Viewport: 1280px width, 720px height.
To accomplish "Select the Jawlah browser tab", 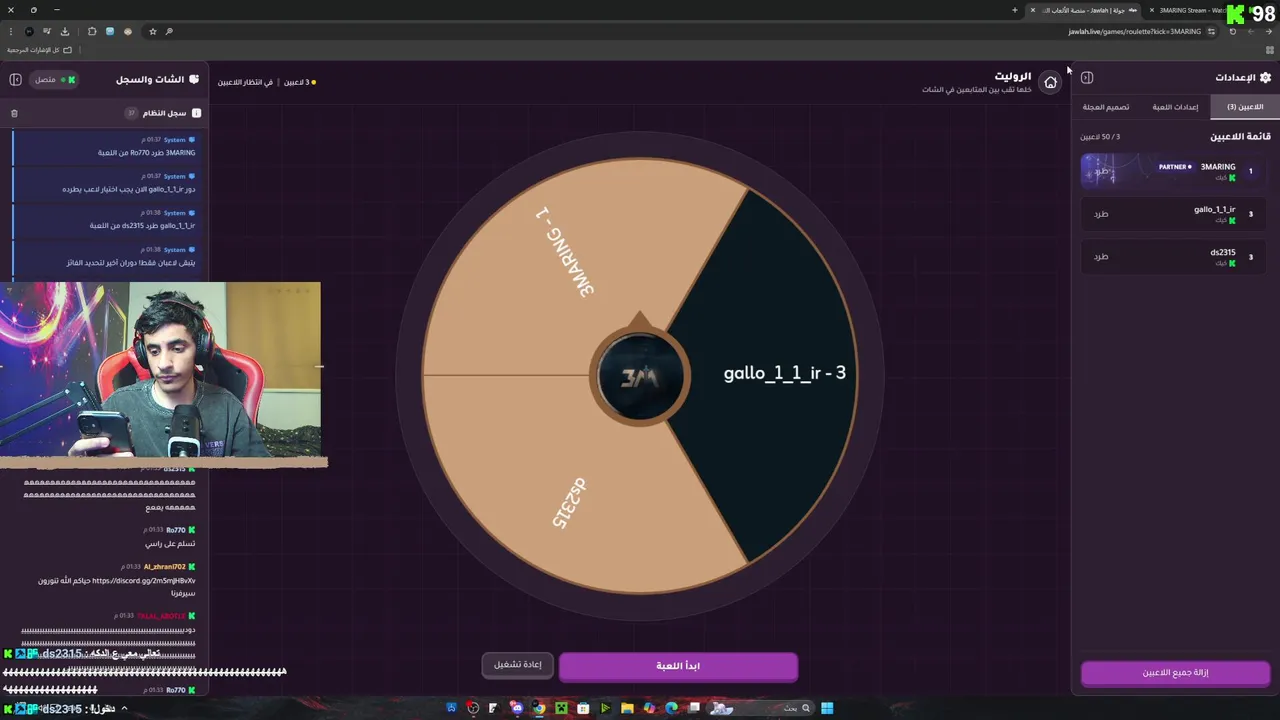I will tap(1084, 10).
